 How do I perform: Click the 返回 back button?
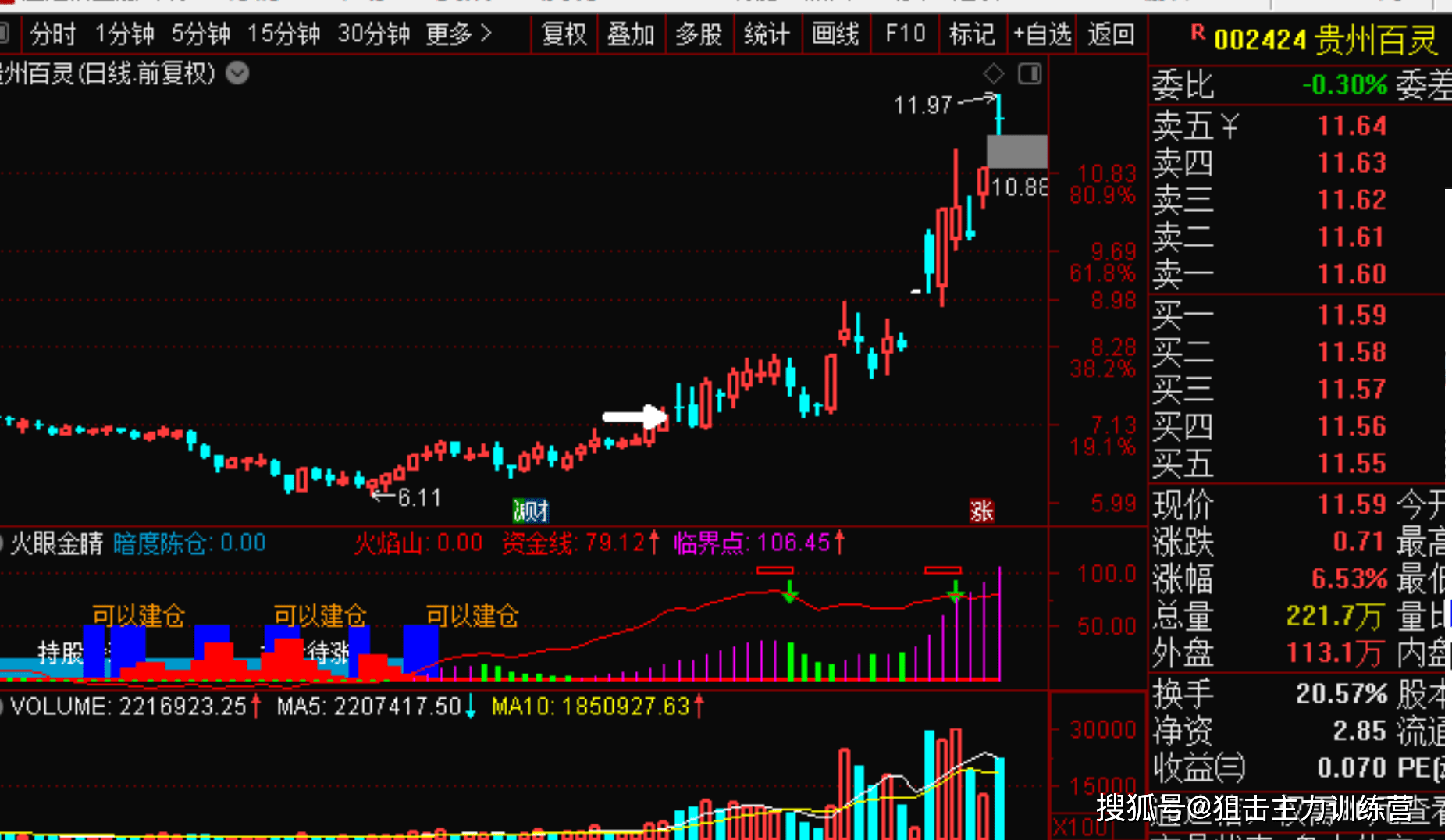pos(1111,34)
